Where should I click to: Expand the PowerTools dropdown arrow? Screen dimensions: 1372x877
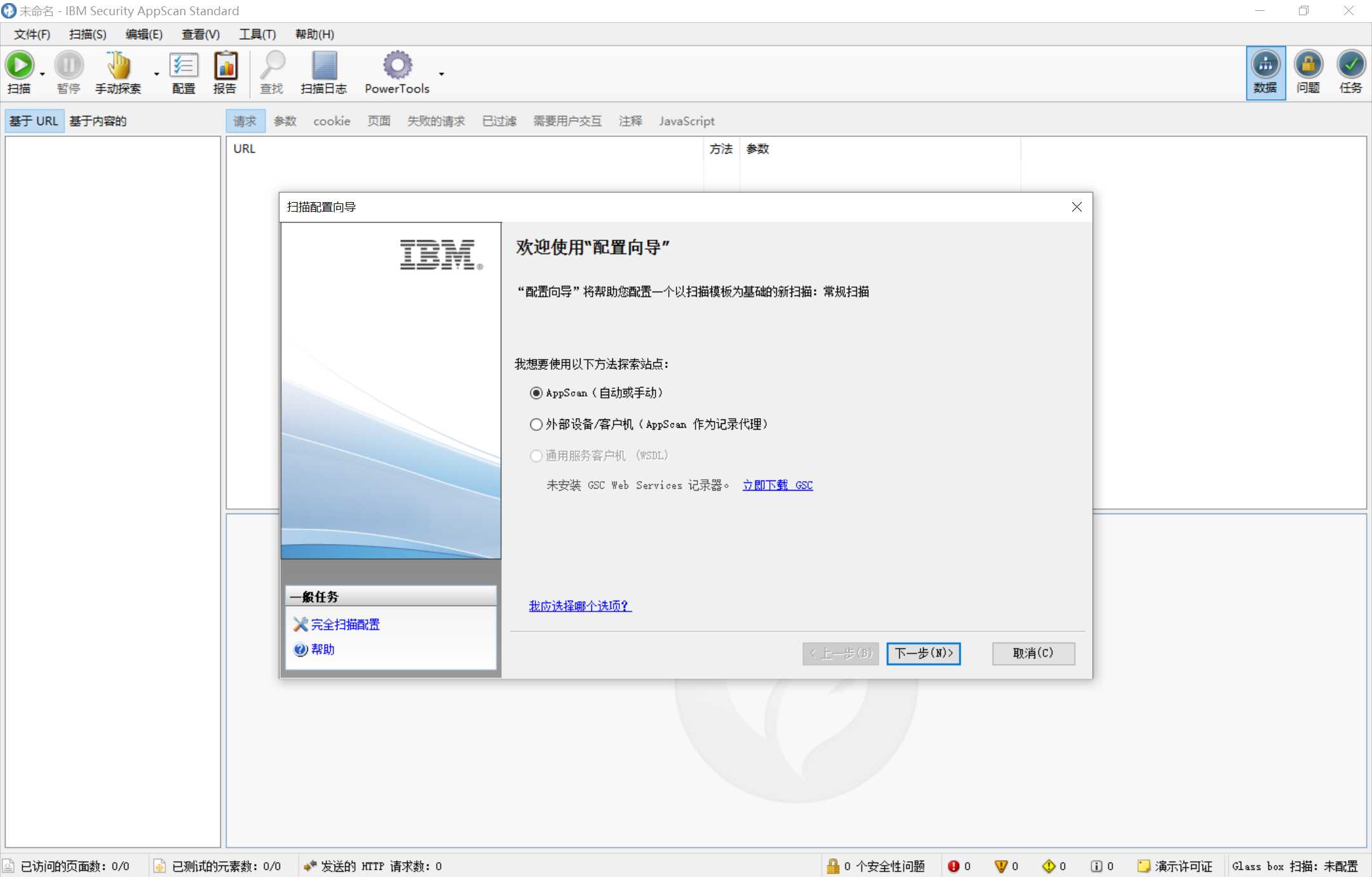(441, 74)
